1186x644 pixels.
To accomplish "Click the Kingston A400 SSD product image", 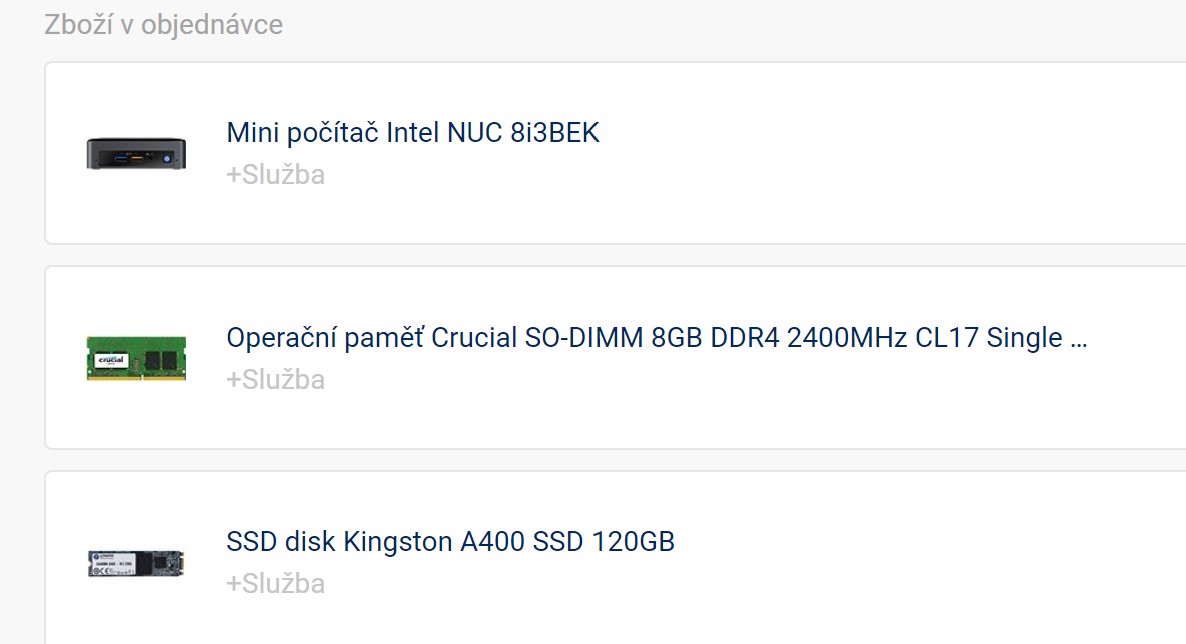I will pos(136,563).
